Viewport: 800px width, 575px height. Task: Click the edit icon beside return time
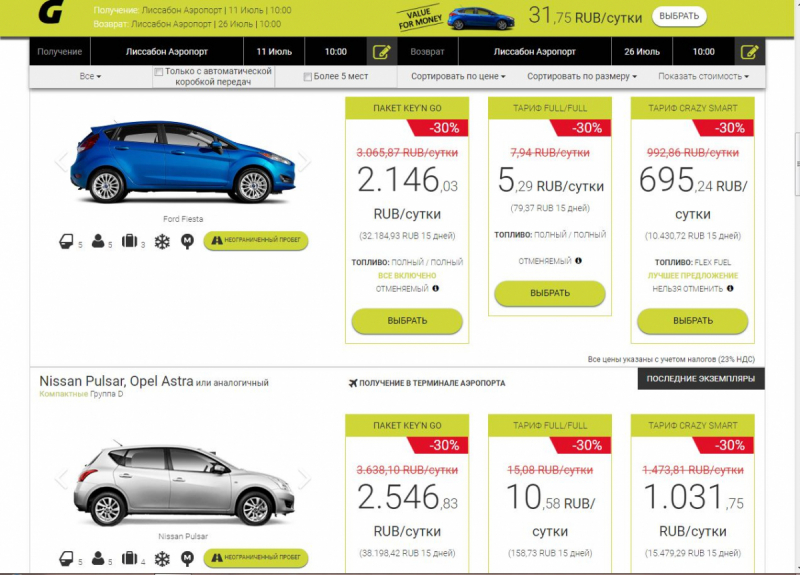click(x=750, y=52)
